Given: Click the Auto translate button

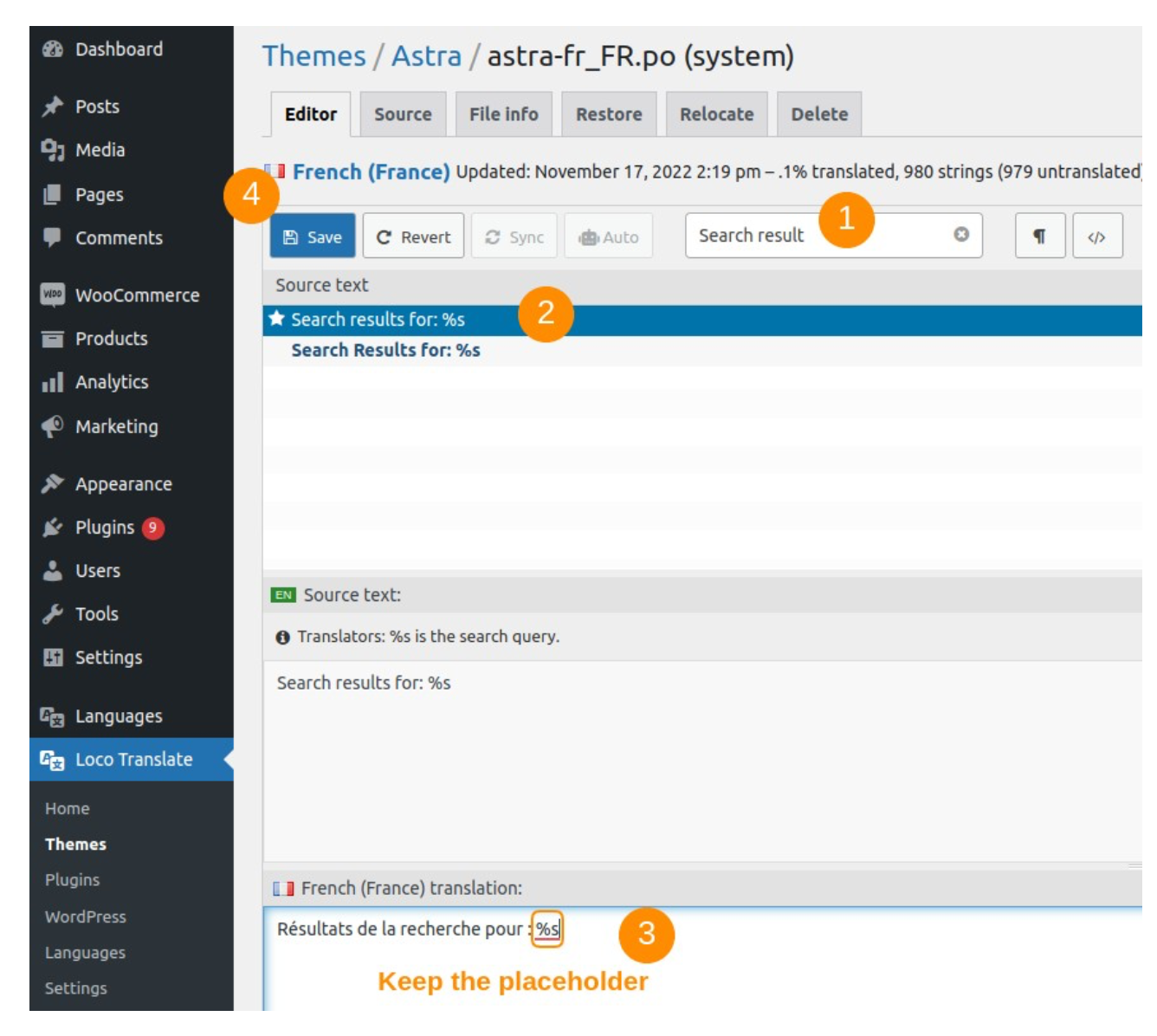Looking at the screenshot, I should (x=609, y=236).
